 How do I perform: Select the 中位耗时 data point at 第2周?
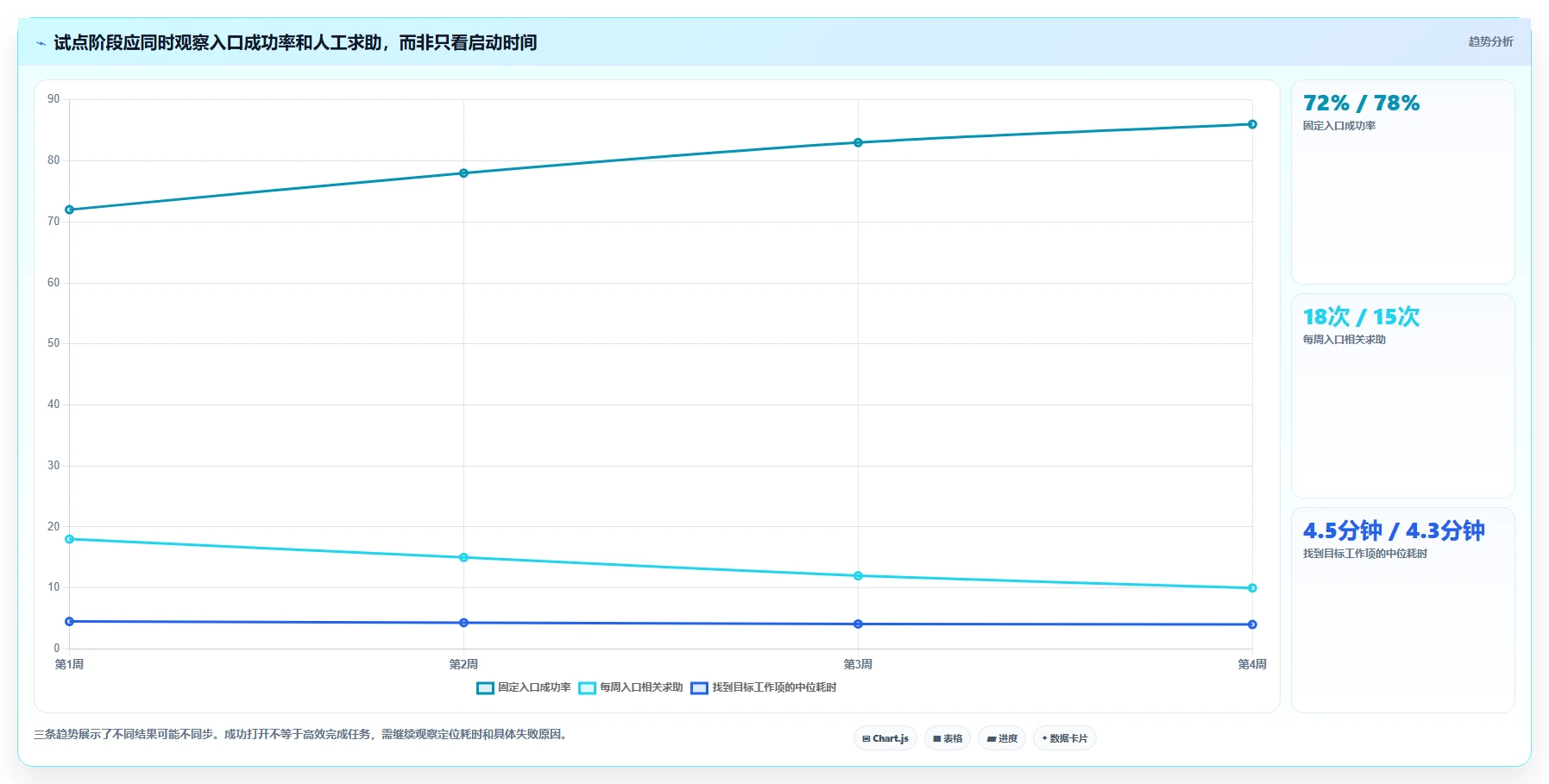pyautogui.click(x=463, y=623)
